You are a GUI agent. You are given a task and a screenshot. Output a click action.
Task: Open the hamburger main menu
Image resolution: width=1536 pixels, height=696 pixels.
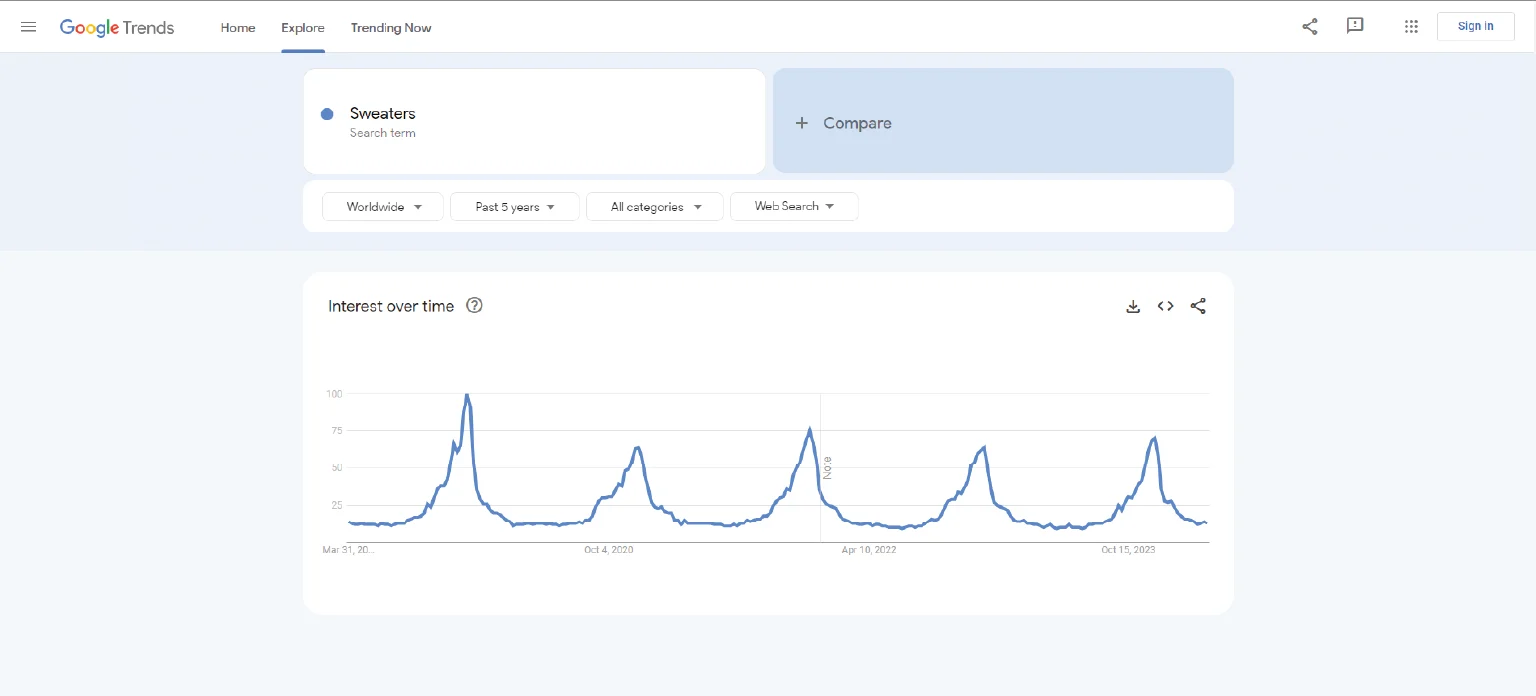click(x=28, y=27)
